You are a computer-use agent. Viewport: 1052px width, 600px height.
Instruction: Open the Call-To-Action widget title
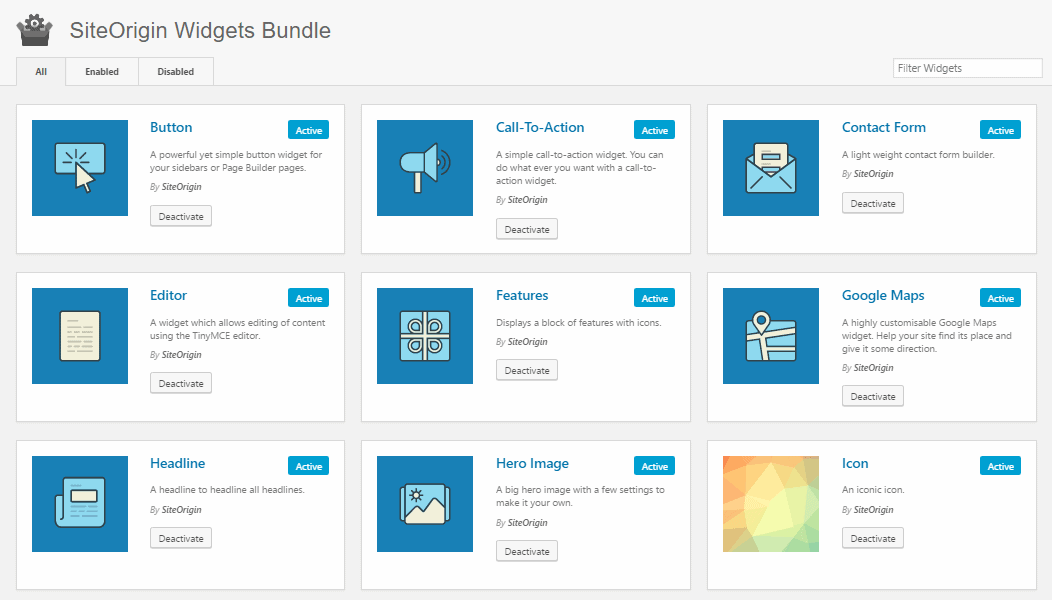click(x=540, y=128)
